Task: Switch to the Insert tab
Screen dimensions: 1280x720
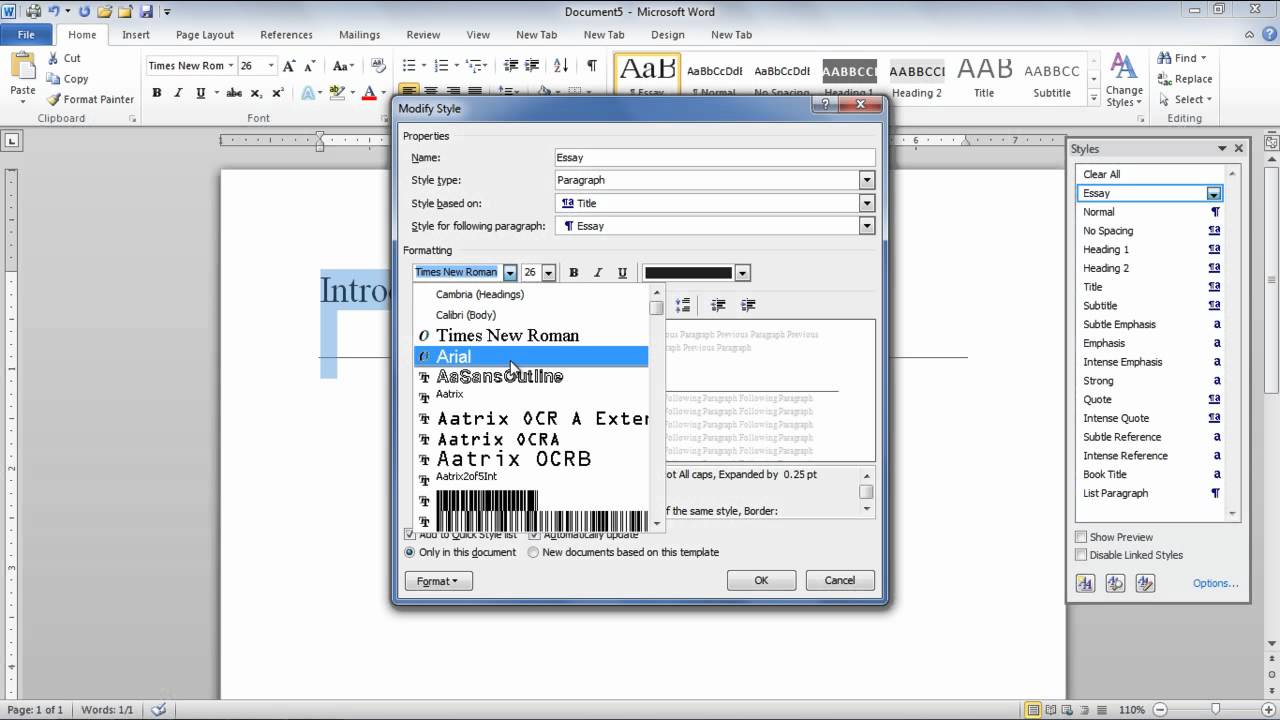Action: [136, 35]
